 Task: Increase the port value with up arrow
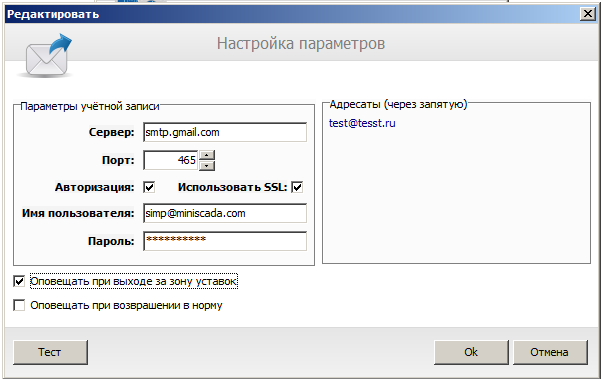207,155
